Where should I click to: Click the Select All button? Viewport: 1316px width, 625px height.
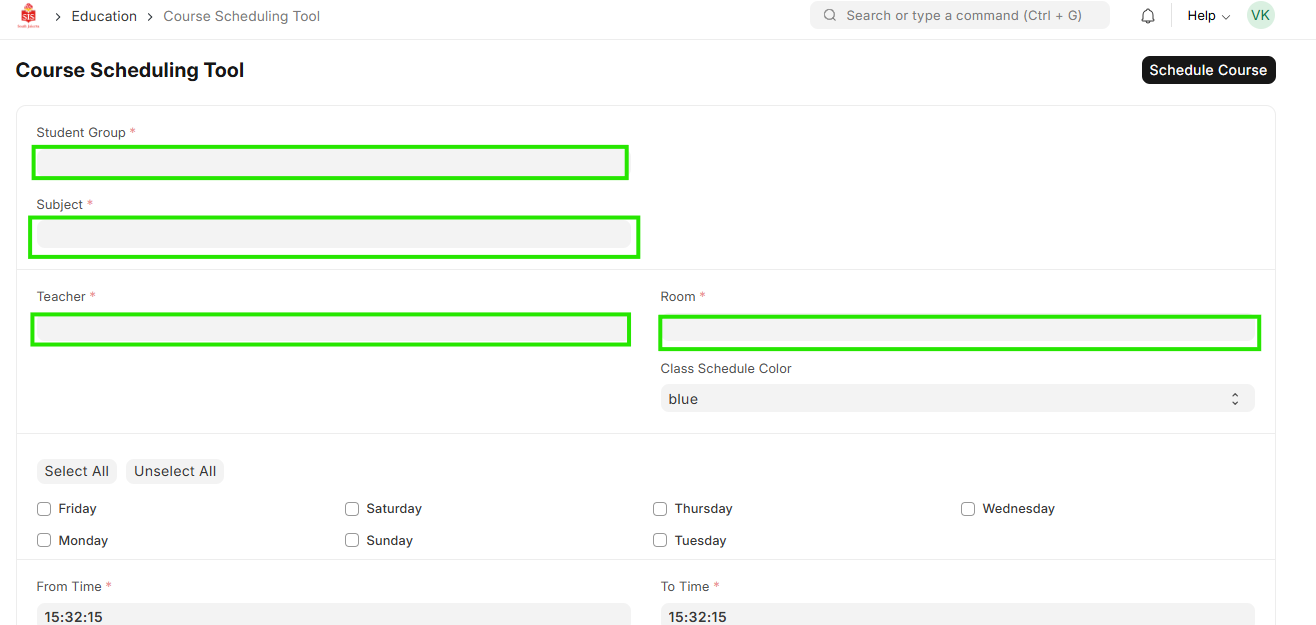point(77,472)
